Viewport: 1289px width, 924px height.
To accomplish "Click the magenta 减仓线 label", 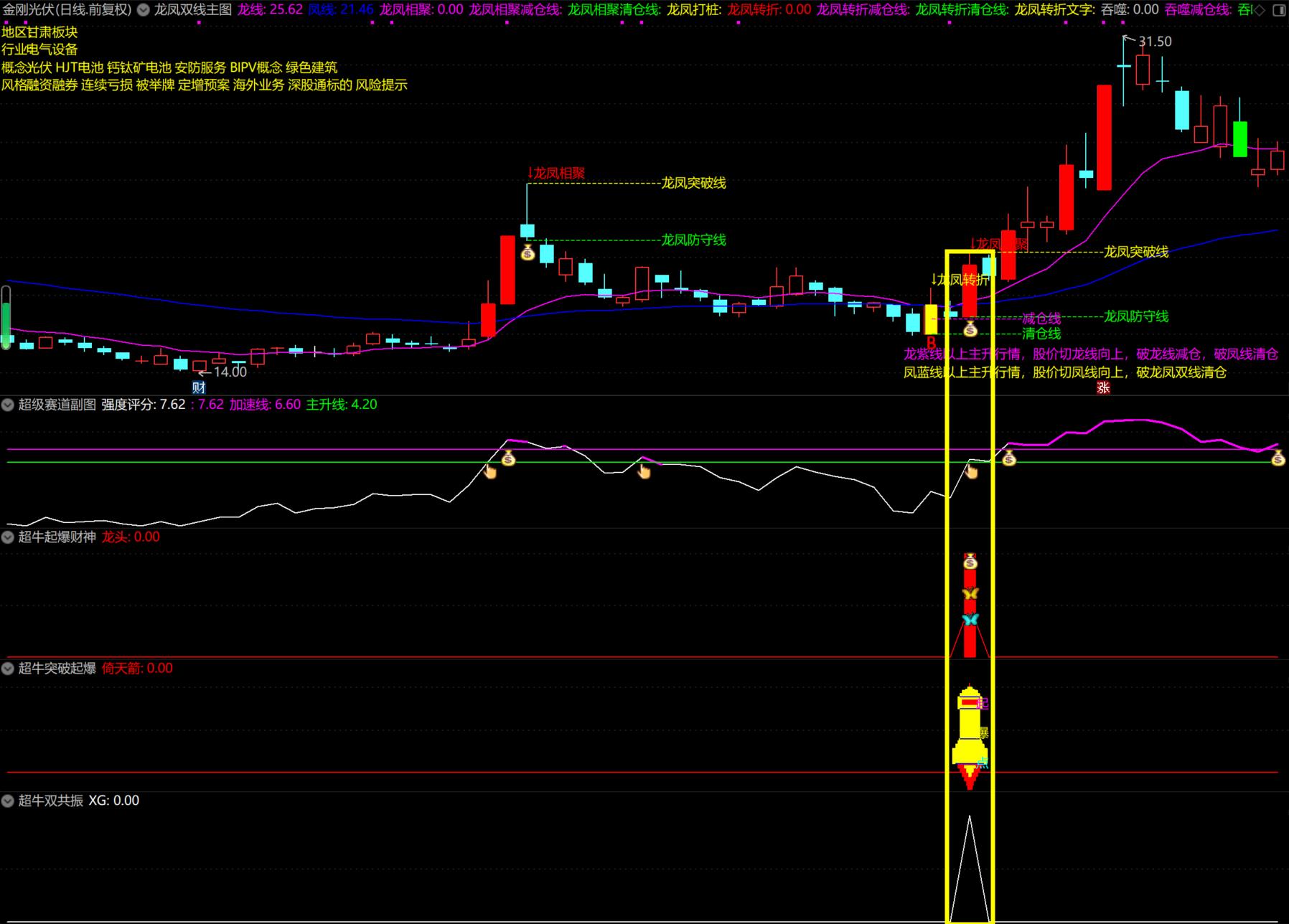I will pyautogui.click(x=1041, y=318).
